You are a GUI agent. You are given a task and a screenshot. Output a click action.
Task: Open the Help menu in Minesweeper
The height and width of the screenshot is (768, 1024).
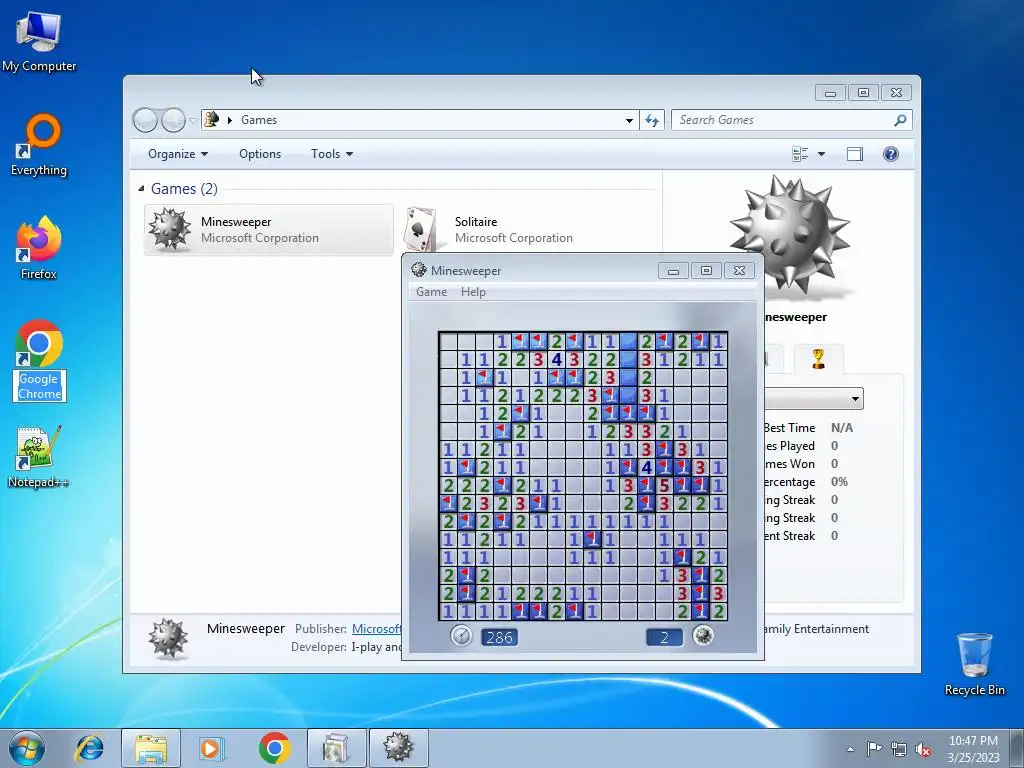[x=473, y=292]
